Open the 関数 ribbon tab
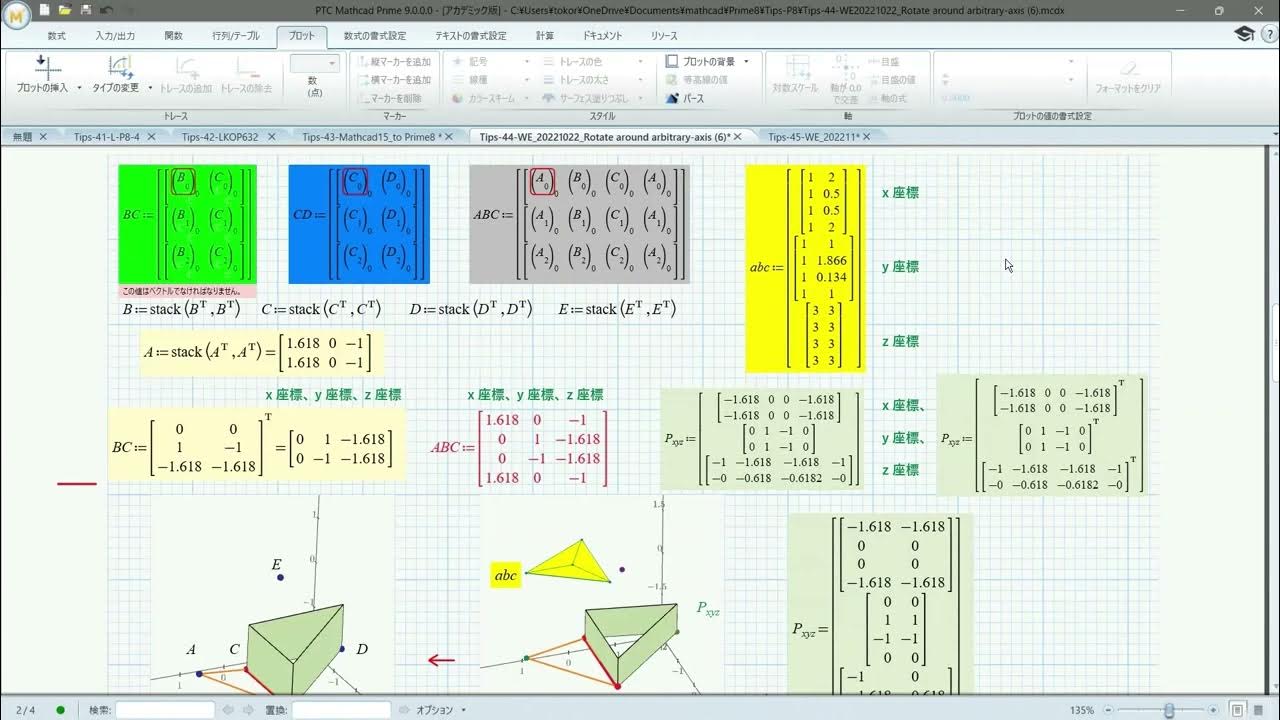 click(x=173, y=35)
